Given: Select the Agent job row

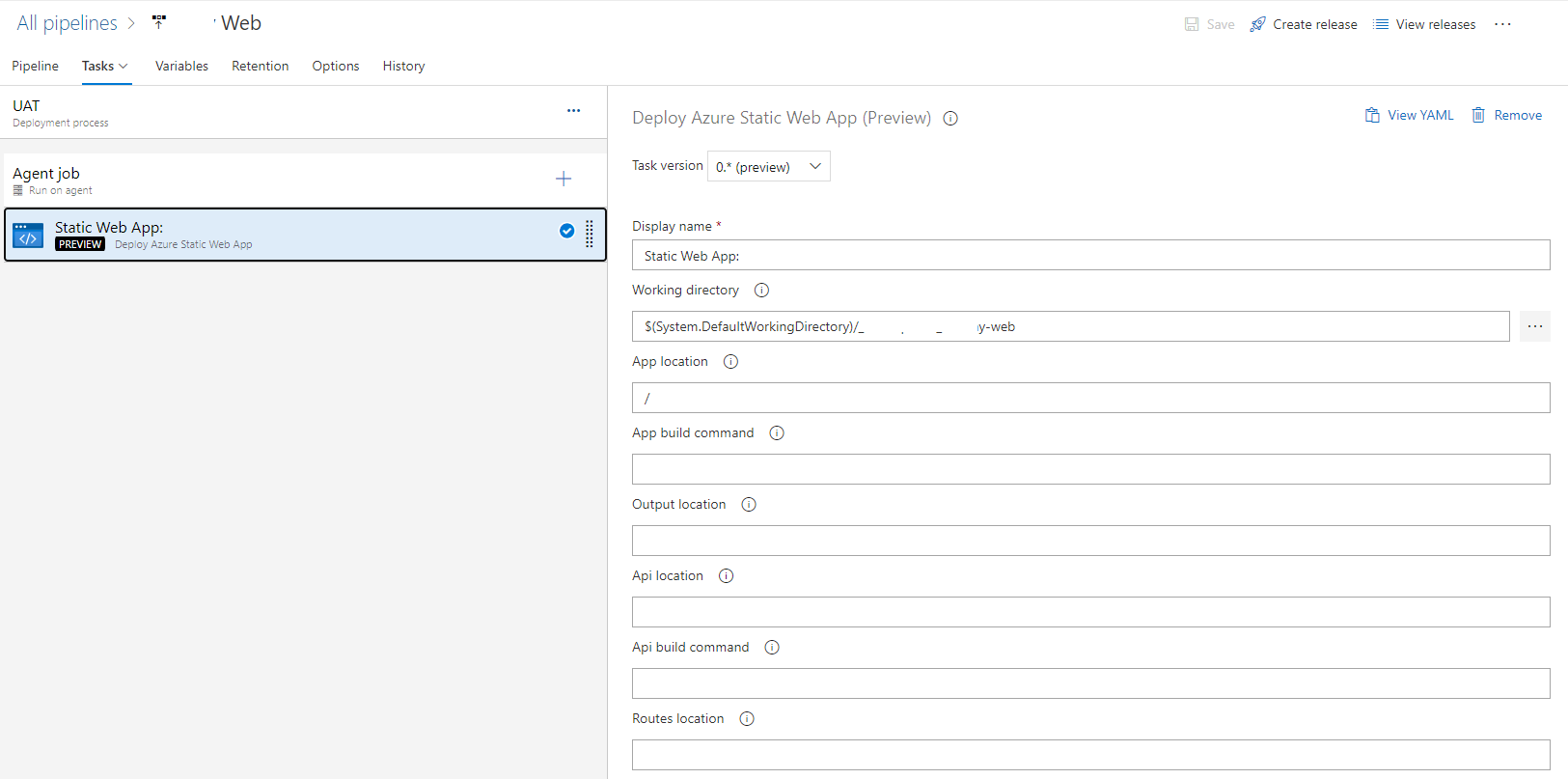Looking at the screenshot, I should click(x=305, y=180).
